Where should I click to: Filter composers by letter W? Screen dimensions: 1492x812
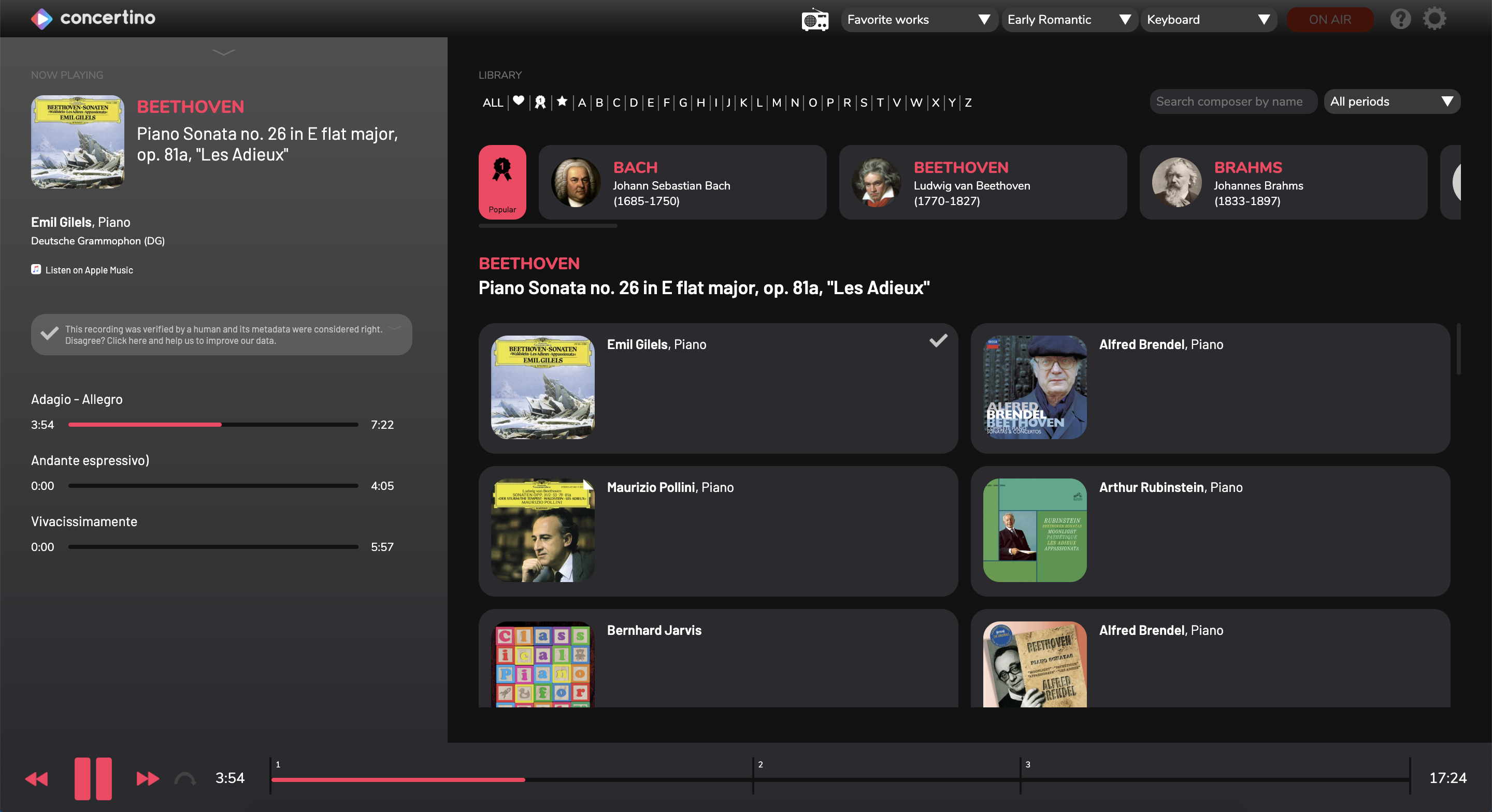pos(916,103)
